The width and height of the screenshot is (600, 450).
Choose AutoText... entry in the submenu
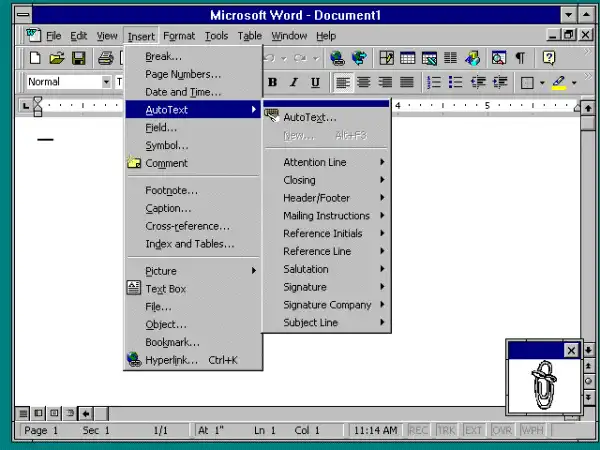(309, 117)
